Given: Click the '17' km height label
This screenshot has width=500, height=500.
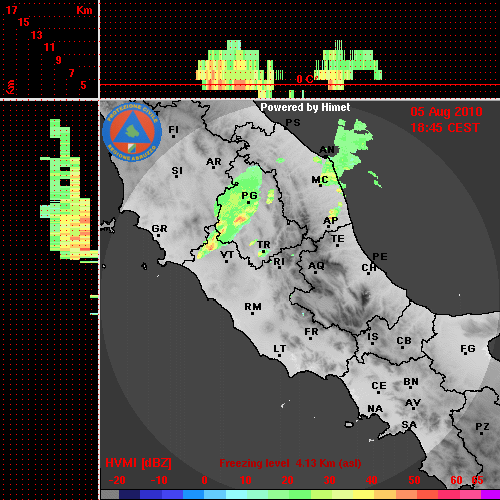Looking at the screenshot, I should point(11,10).
